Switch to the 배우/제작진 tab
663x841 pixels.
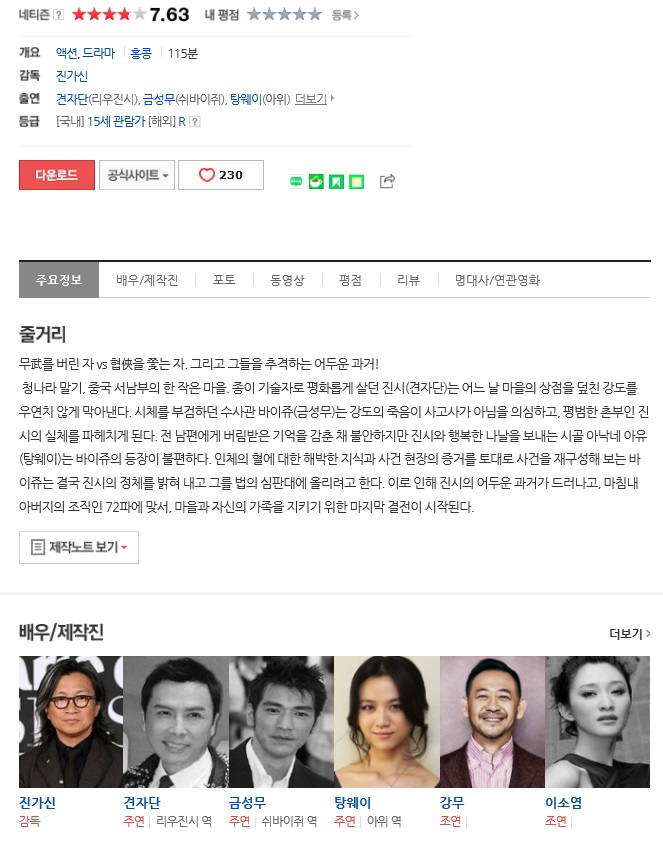click(x=147, y=280)
